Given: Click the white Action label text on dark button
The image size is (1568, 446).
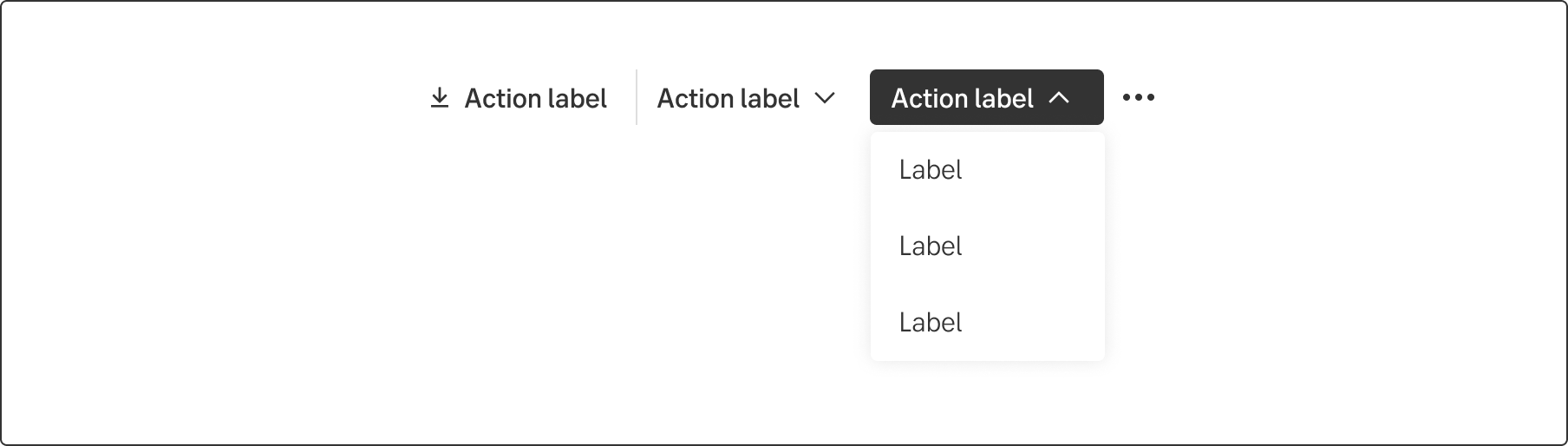Looking at the screenshot, I should [962, 99].
